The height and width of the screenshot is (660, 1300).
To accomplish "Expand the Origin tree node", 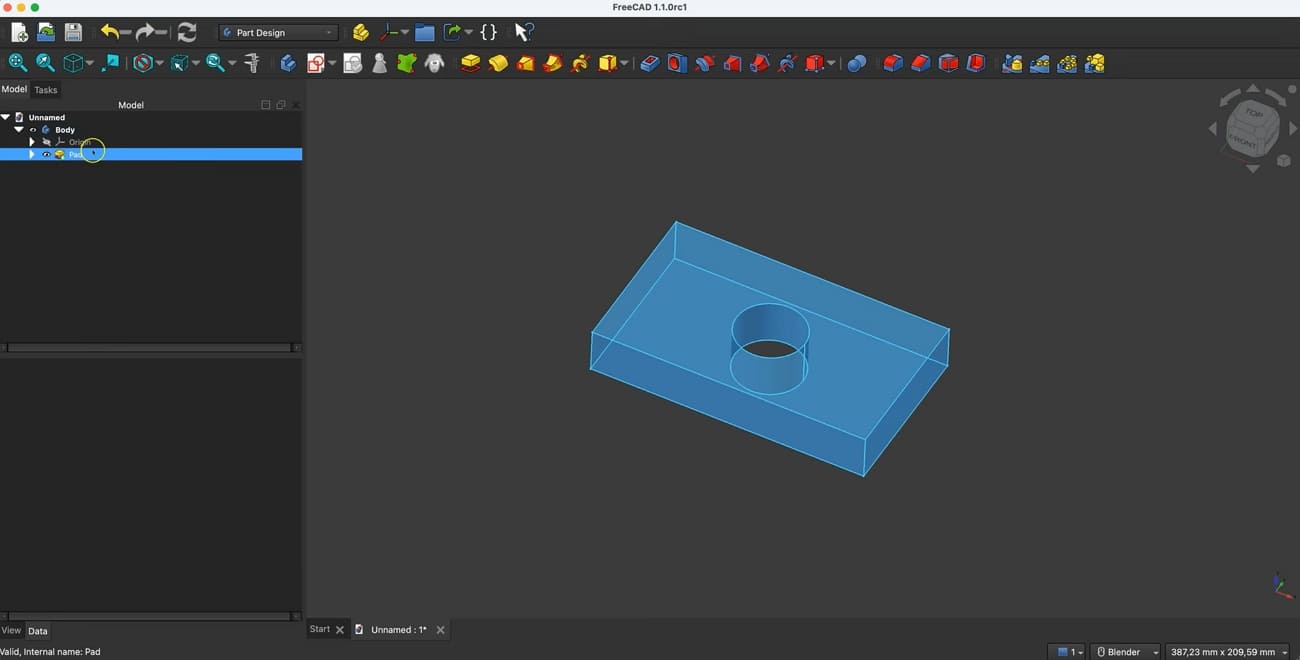I will (31, 141).
